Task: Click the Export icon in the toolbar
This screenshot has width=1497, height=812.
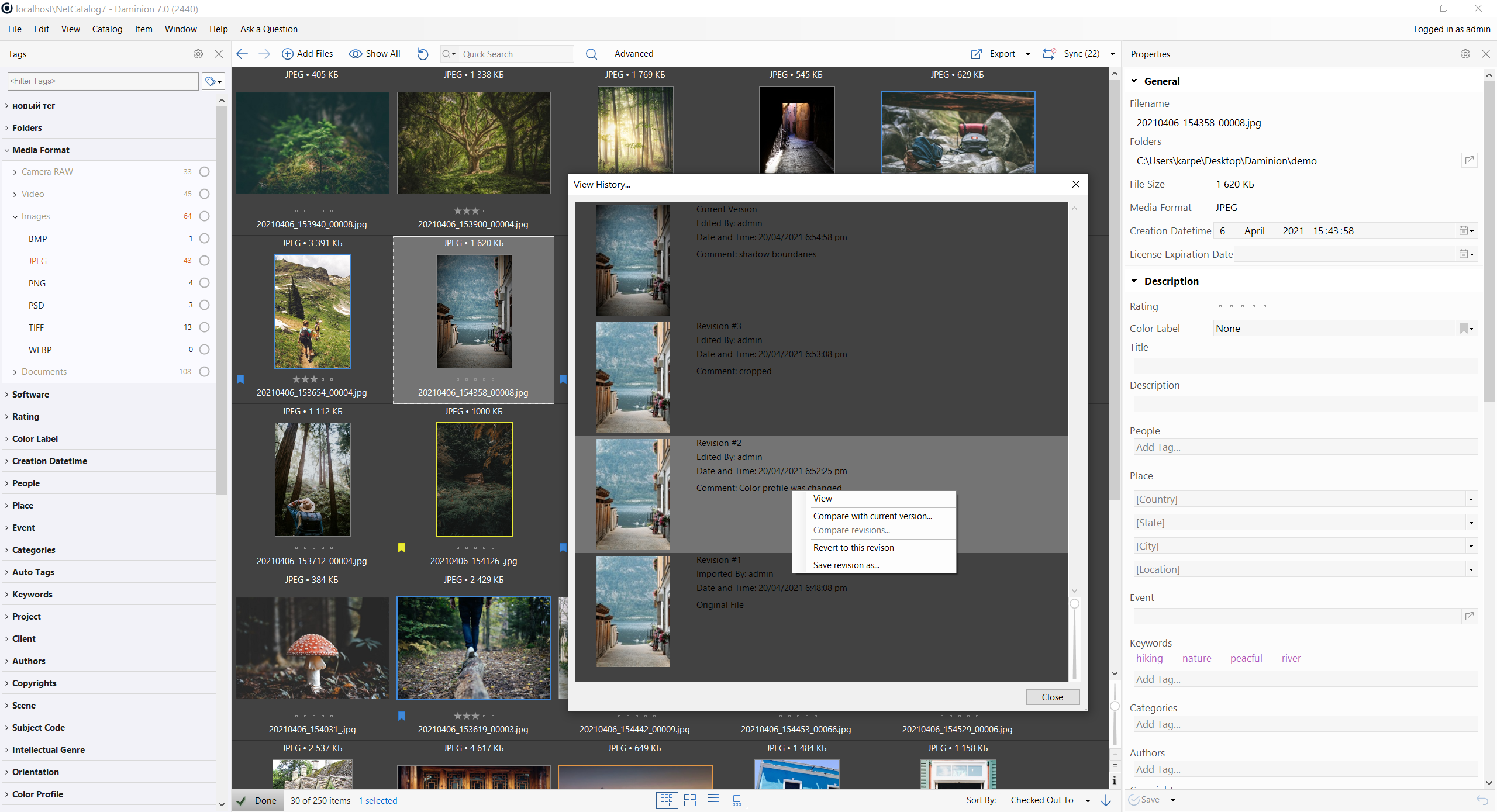Action: tap(976, 53)
